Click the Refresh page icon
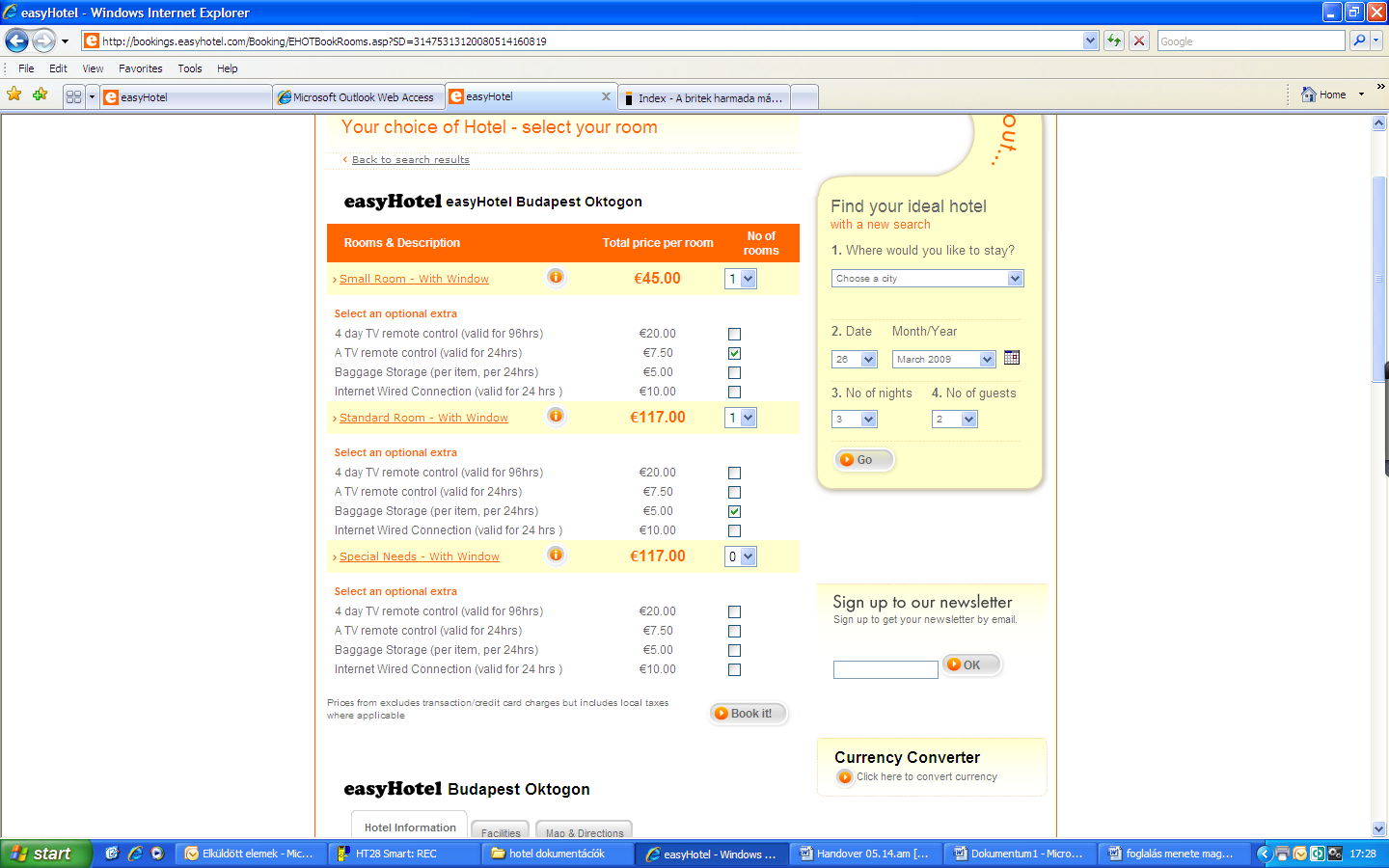This screenshot has height=868, width=1389. [1114, 41]
